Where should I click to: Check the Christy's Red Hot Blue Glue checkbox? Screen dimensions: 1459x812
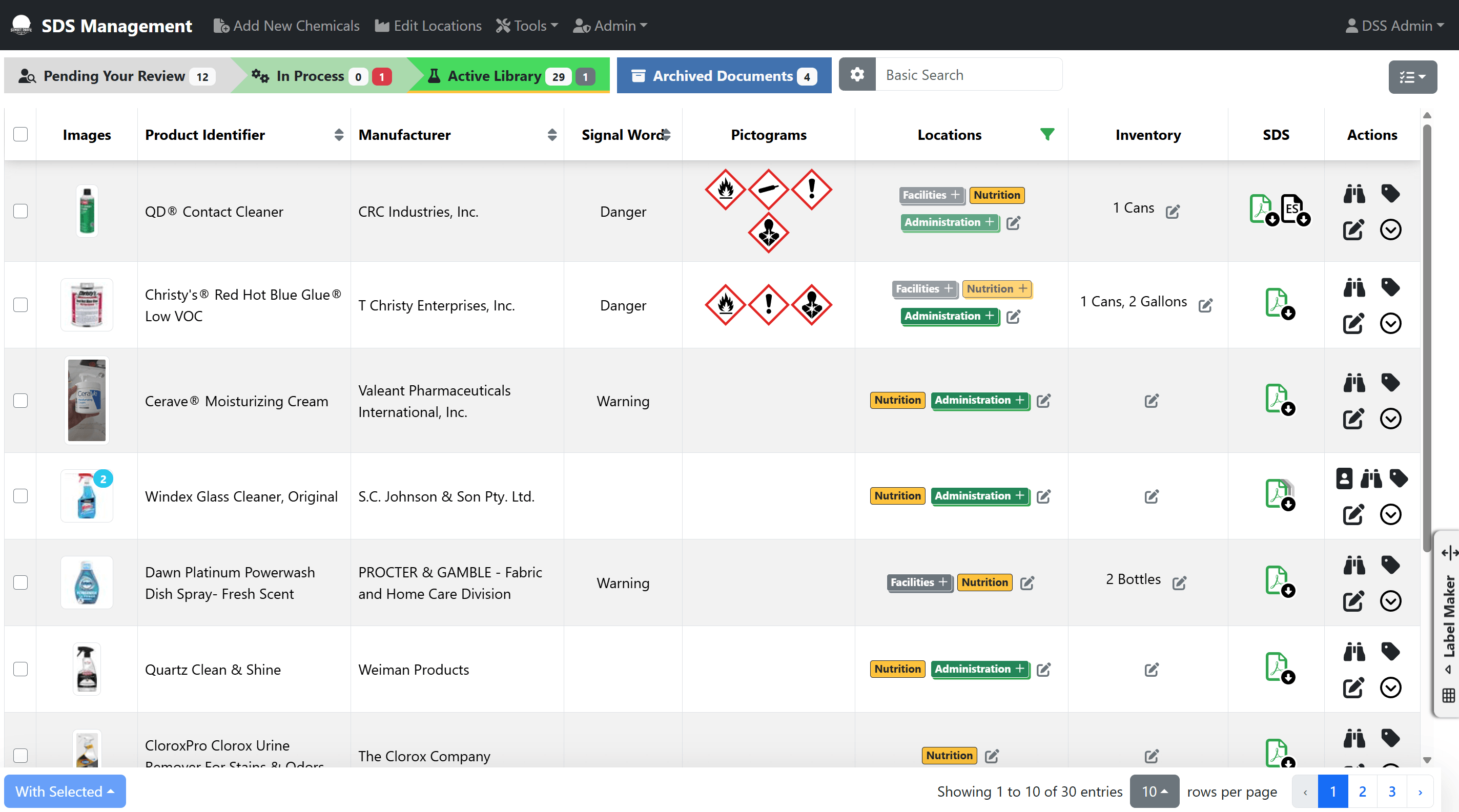point(20,305)
